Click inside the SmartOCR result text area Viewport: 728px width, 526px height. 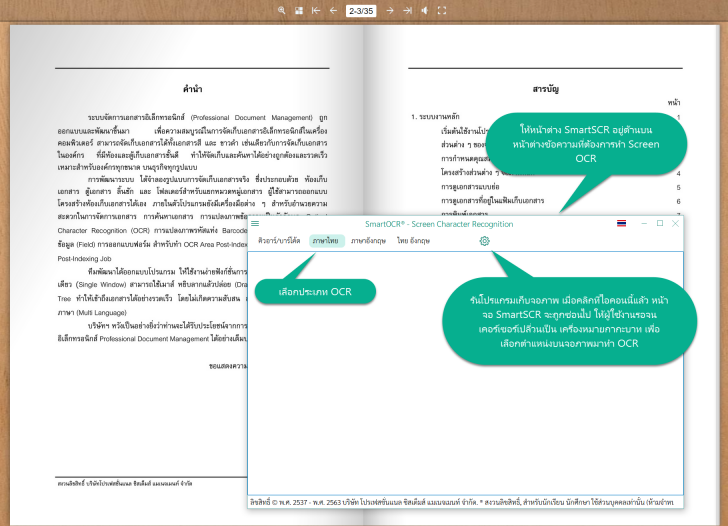click(x=465, y=374)
